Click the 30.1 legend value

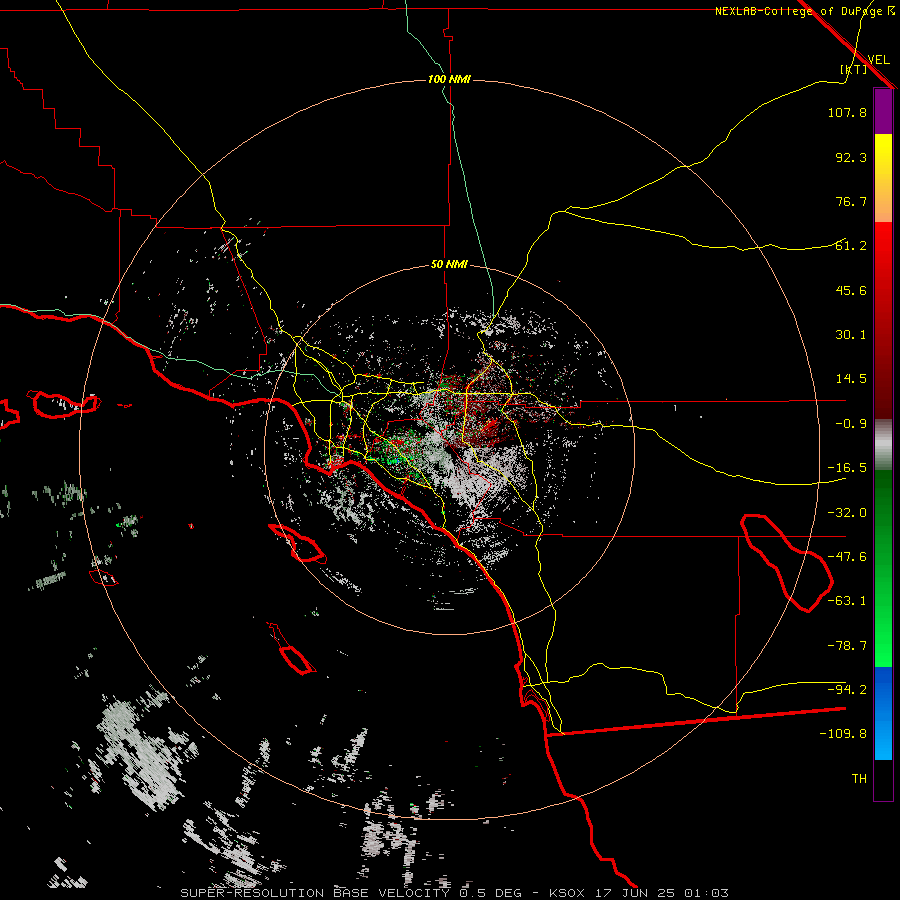[851, 335]
